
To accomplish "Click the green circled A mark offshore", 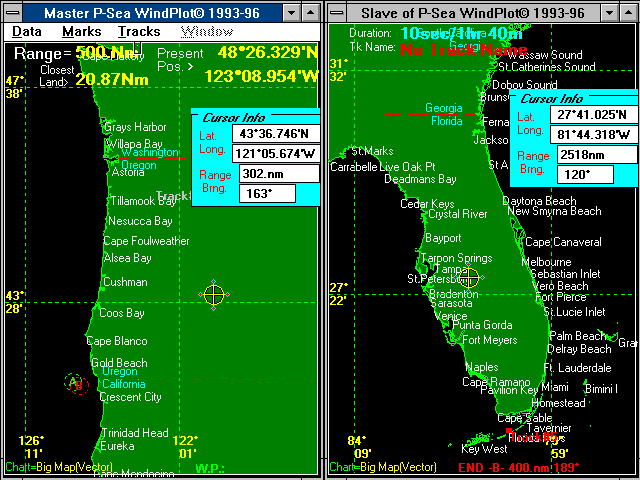I will (73, 381).
